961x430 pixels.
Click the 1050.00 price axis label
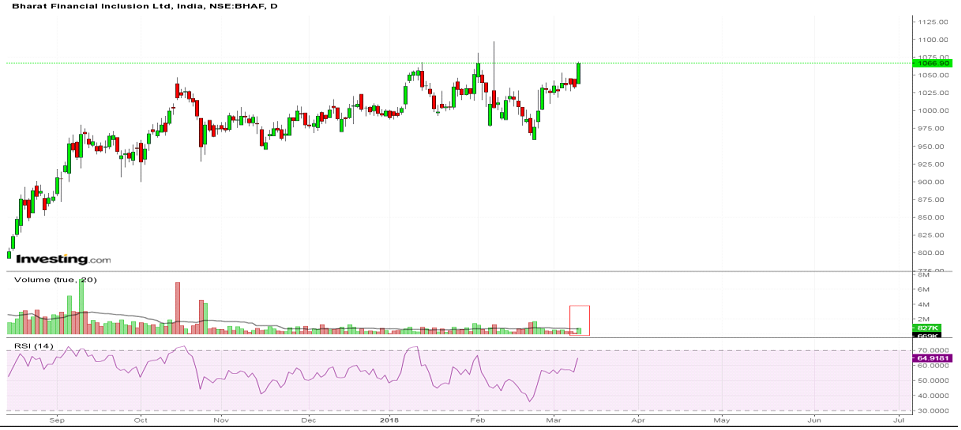click(x=932, y=75)
